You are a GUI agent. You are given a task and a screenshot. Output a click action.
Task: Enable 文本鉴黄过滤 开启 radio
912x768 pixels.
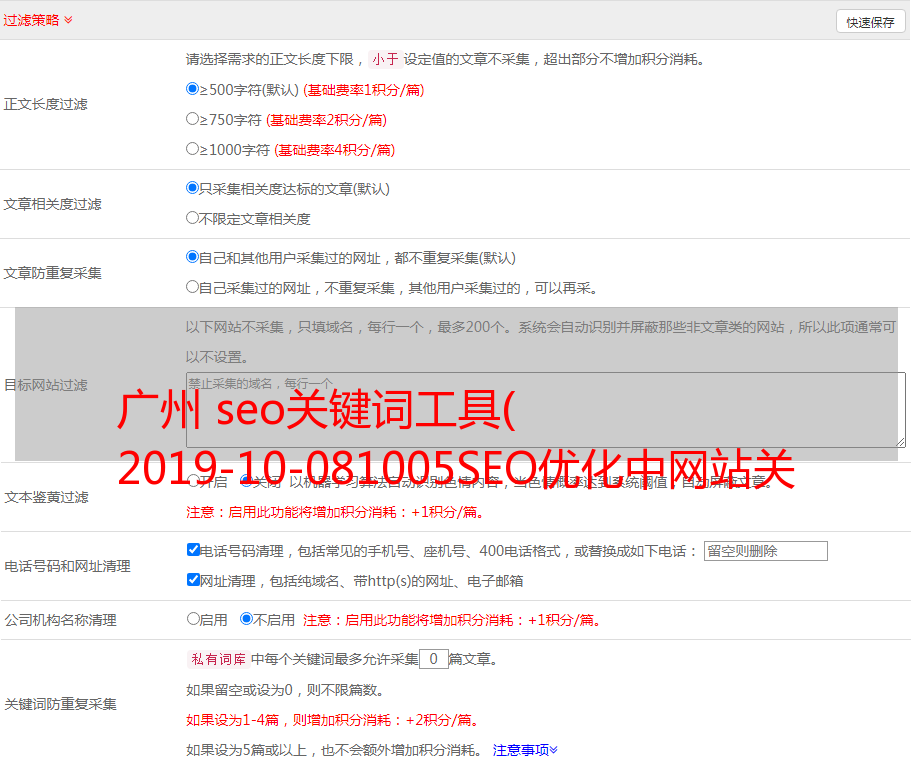point(193,481)
